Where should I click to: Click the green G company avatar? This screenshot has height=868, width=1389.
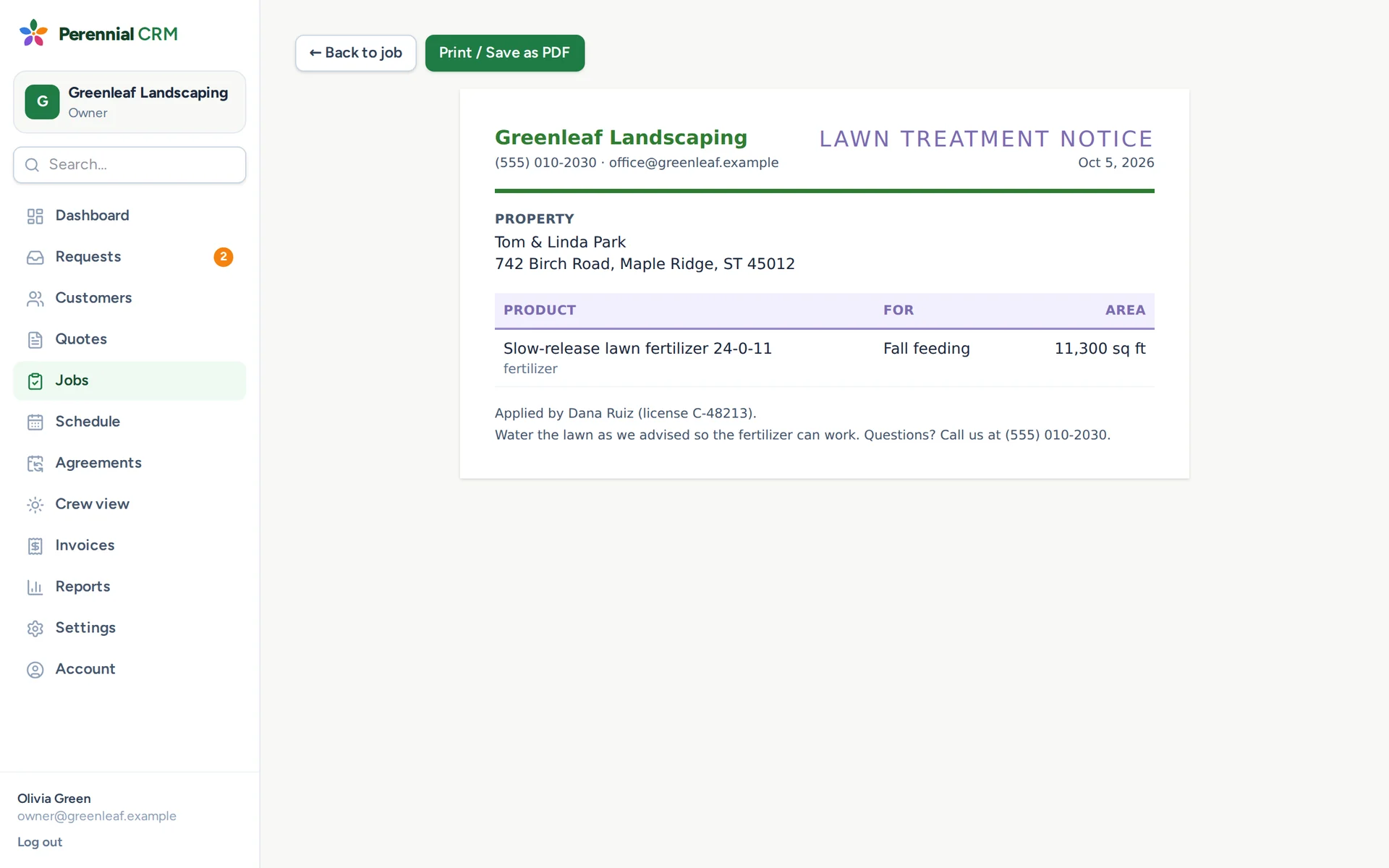point(42,102)
